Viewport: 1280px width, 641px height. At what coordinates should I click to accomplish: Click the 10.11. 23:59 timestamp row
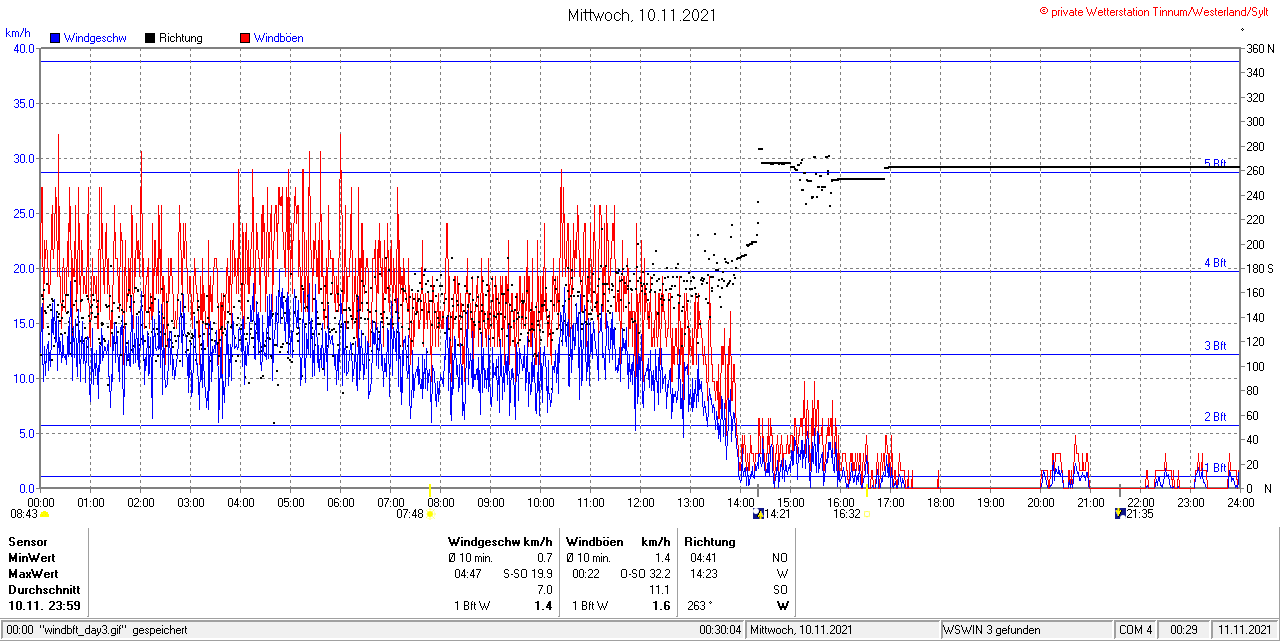pos(45,606)
